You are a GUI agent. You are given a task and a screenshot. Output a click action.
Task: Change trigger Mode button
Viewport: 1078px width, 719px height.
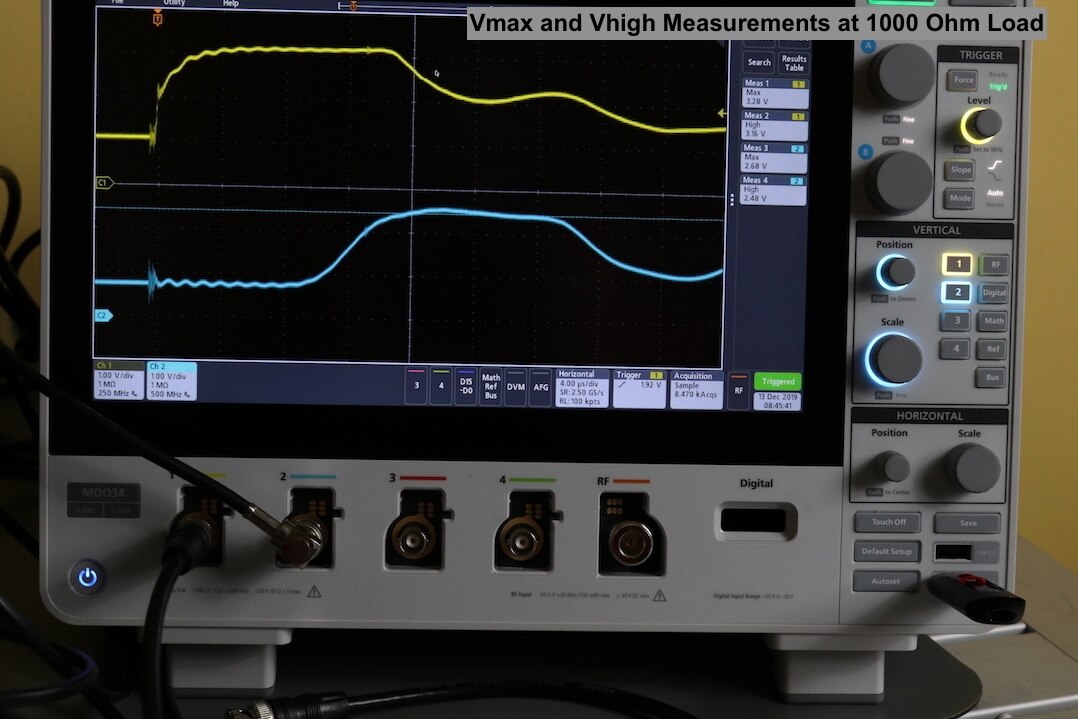(x=959, y=199)
